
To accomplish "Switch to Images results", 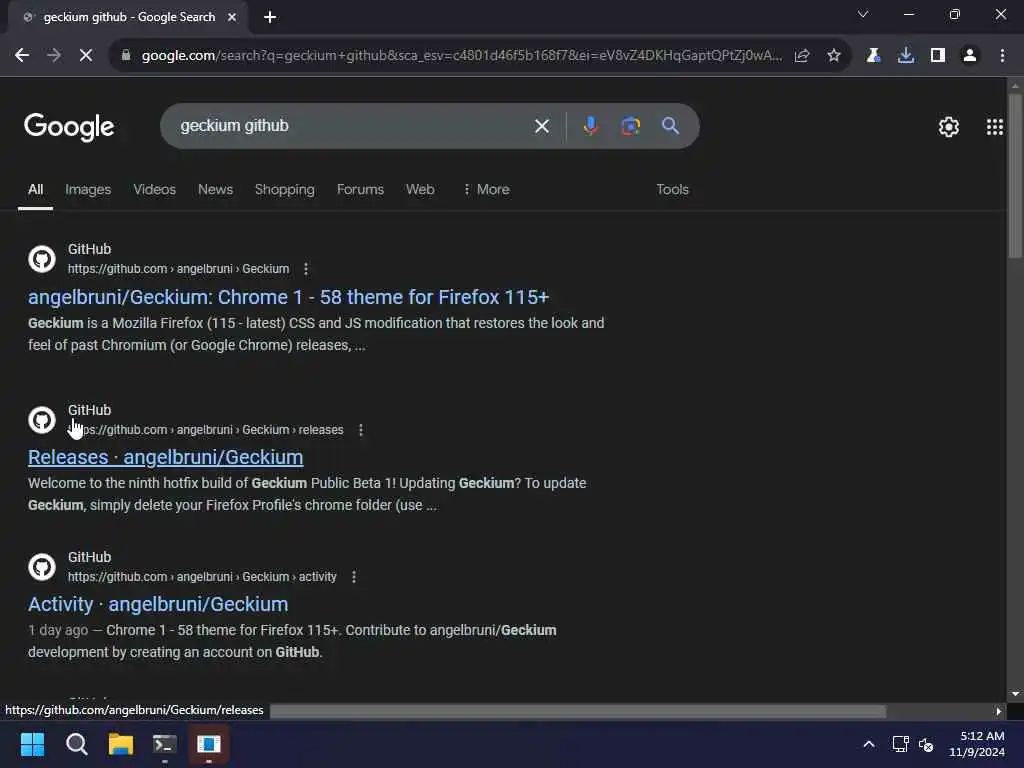I will (88, 189).
